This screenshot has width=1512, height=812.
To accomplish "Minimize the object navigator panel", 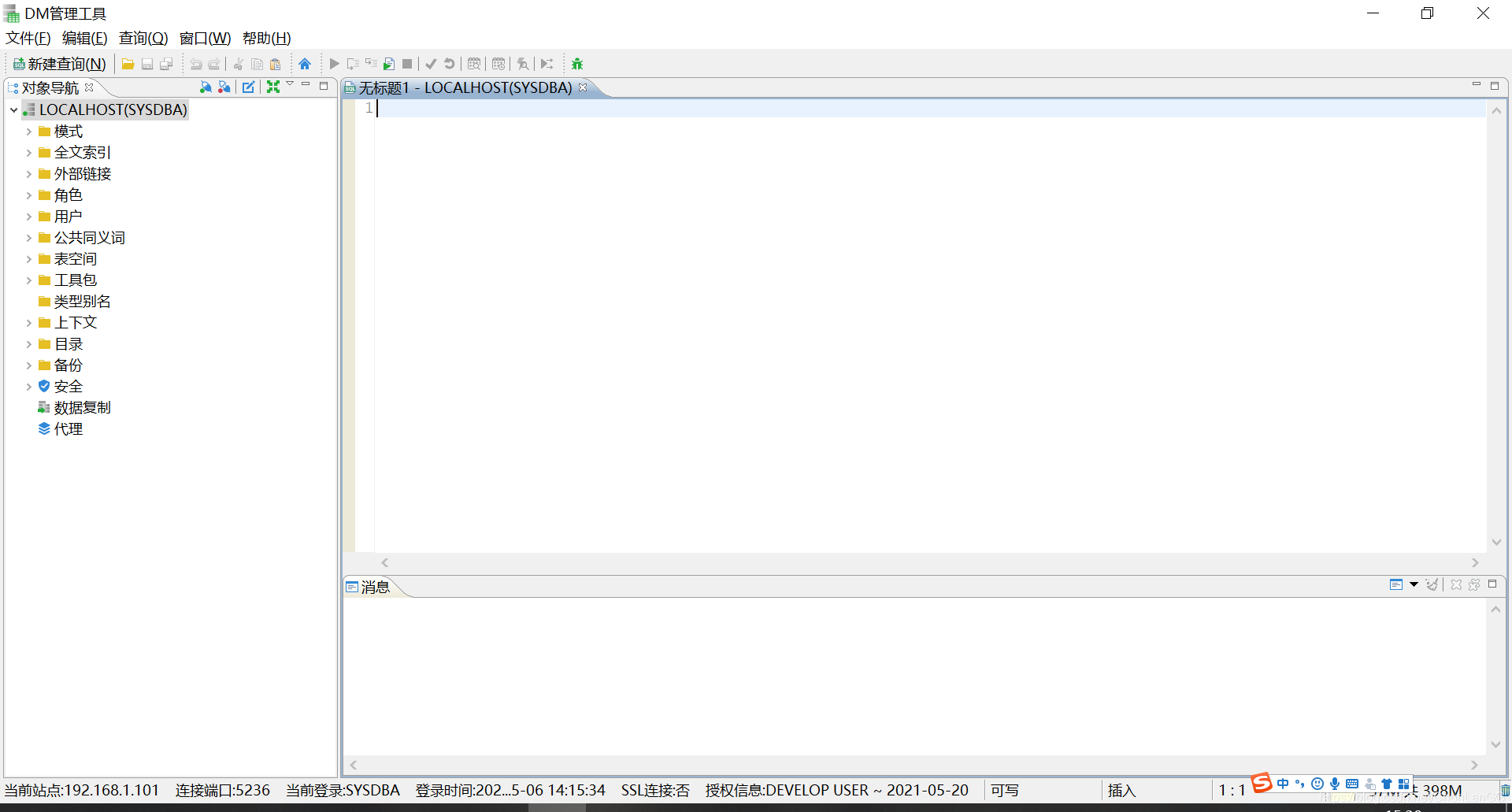I will [x=306, y=85].
